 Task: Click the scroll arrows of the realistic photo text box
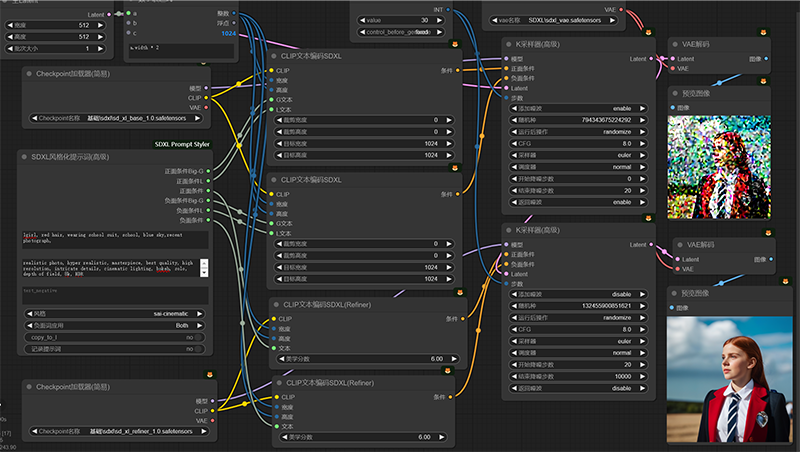coord(204,268)
